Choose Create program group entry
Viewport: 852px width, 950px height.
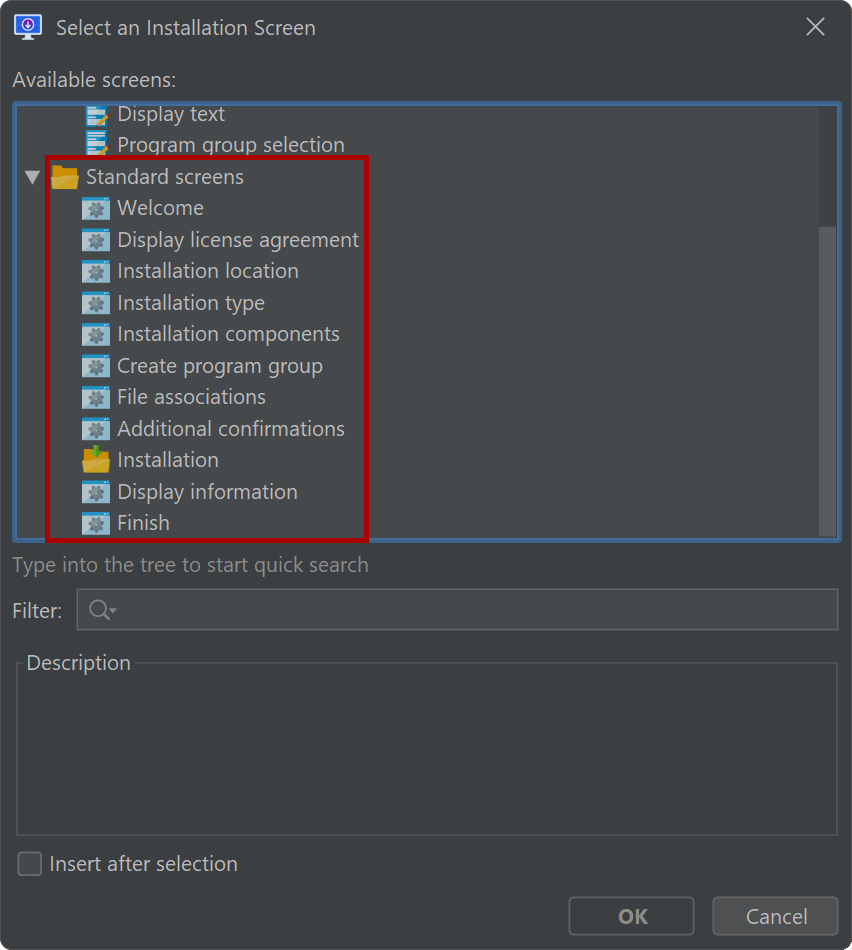[220, 366]
